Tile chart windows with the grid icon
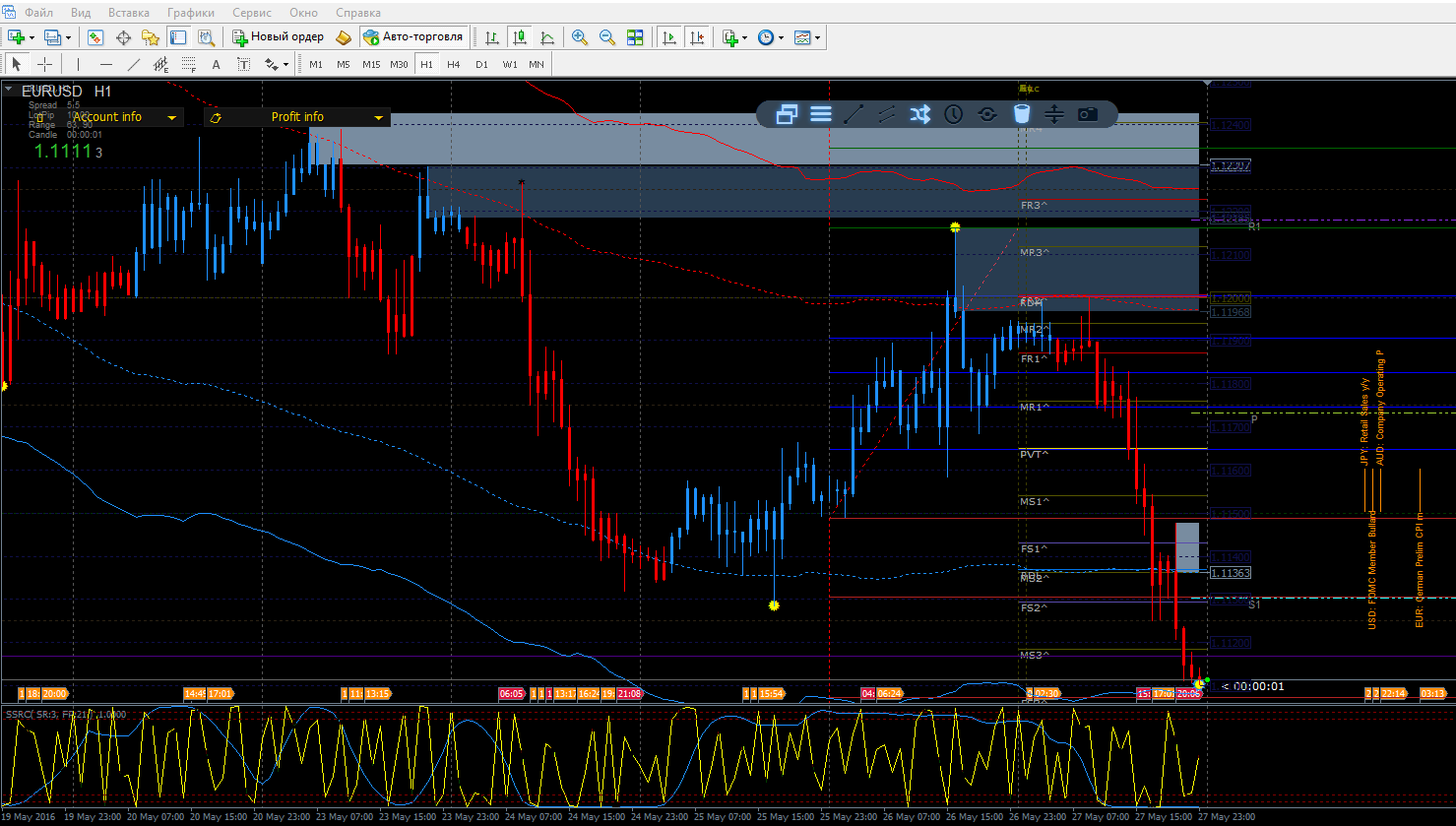1456x826 pixels. [x=635, y=37]
